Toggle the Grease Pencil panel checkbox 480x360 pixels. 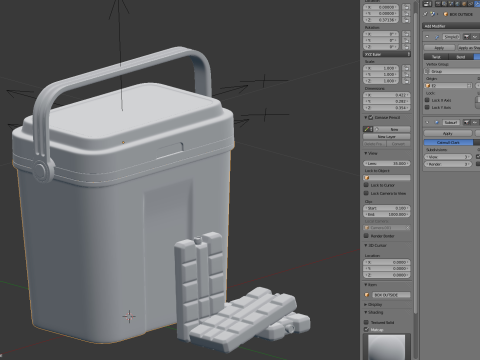point(371,118)
